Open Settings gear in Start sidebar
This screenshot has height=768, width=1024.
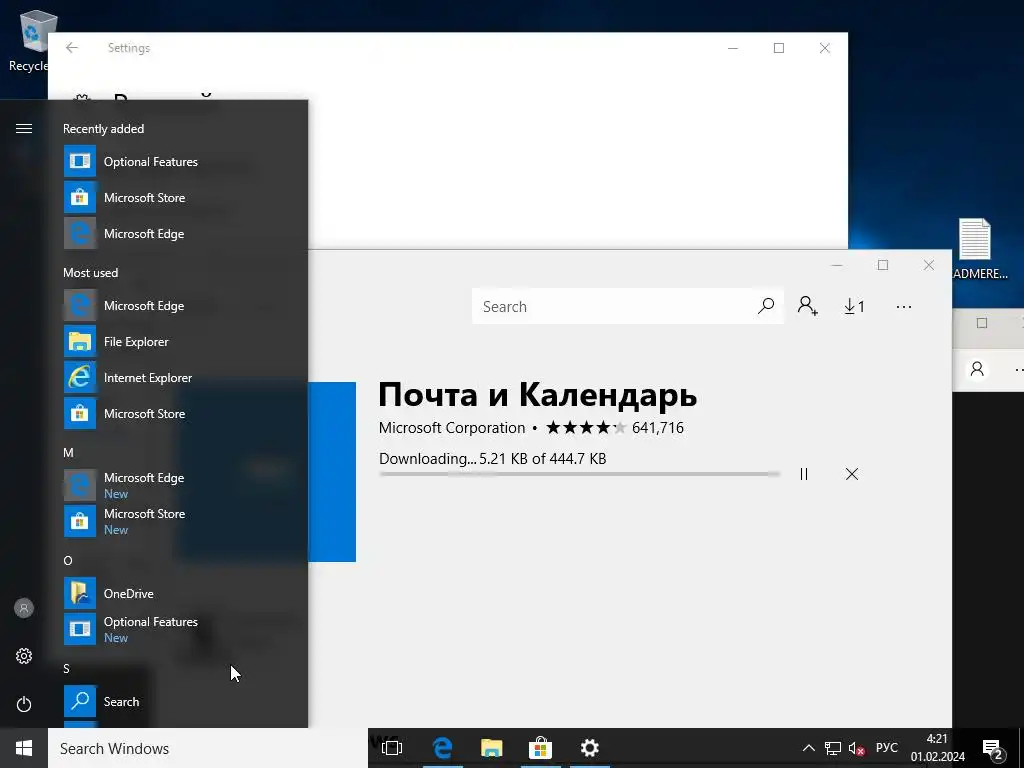point(24,656)
